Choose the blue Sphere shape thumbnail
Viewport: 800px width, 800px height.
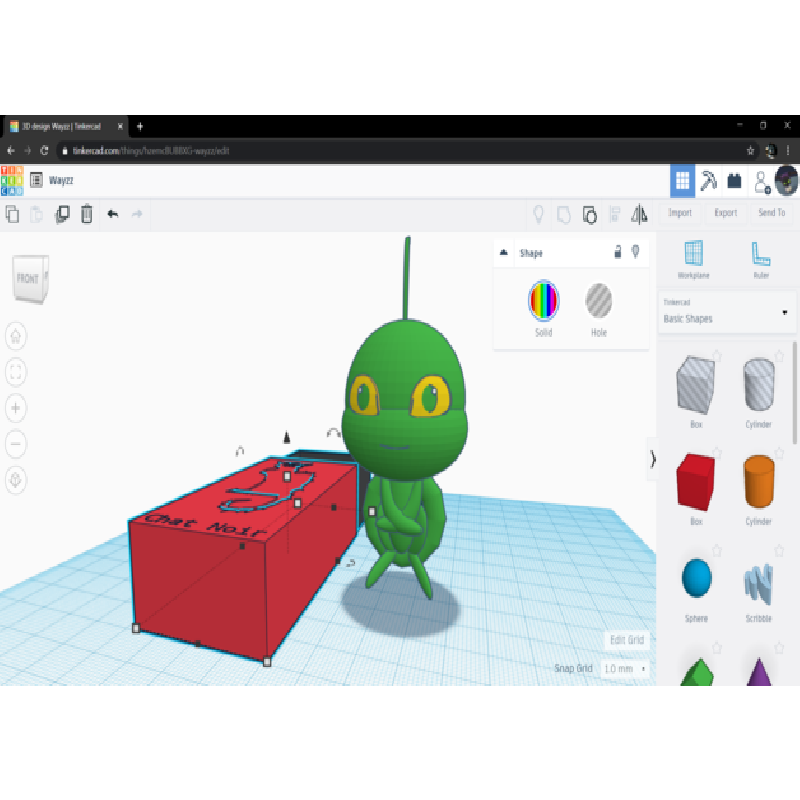[x=696, y=578]
